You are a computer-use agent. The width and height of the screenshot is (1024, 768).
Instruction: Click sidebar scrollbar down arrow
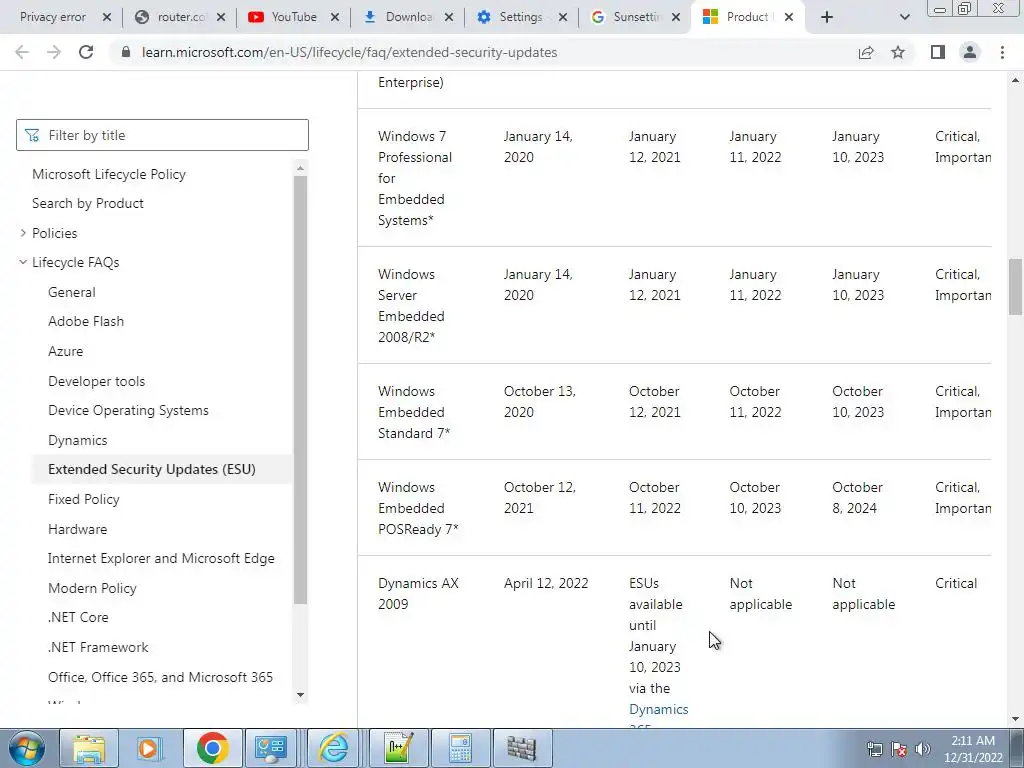300,695
